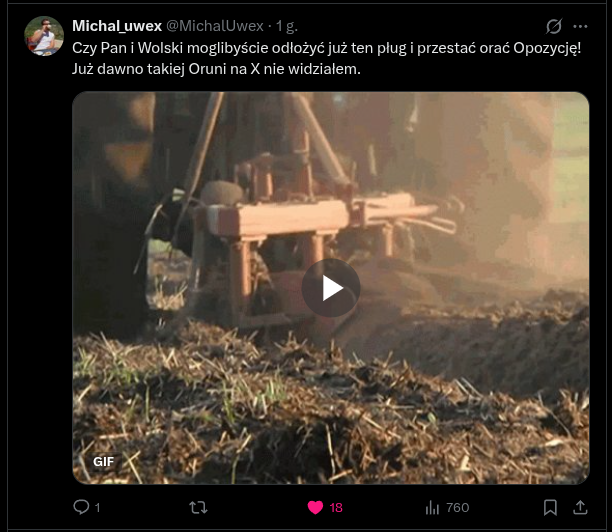Image resolution: width=612 pixels, height=532 pixels.
Task: Click the like count showing 18
Action: [336, 508]
